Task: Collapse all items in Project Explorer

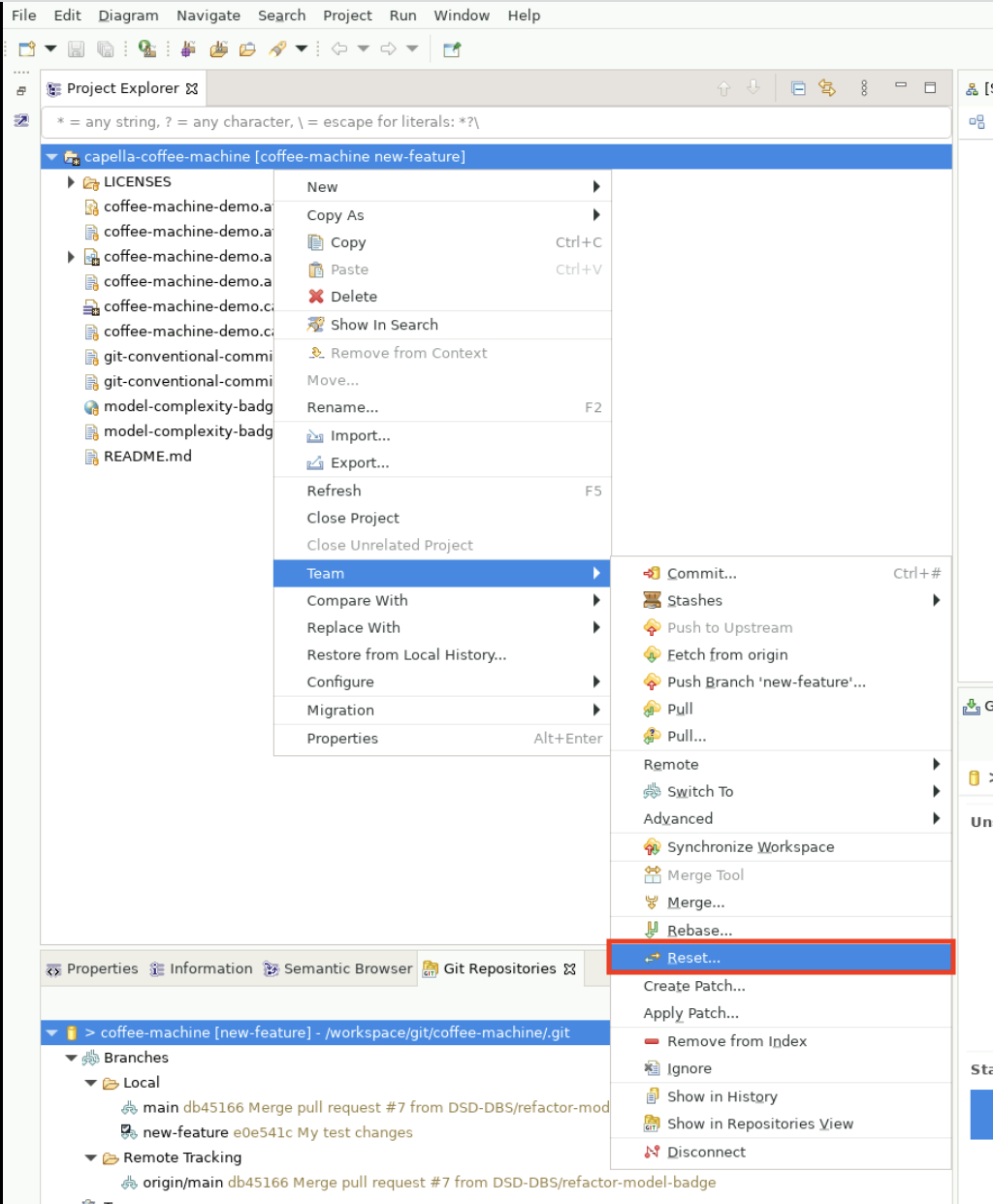Action: coord(796,88)
